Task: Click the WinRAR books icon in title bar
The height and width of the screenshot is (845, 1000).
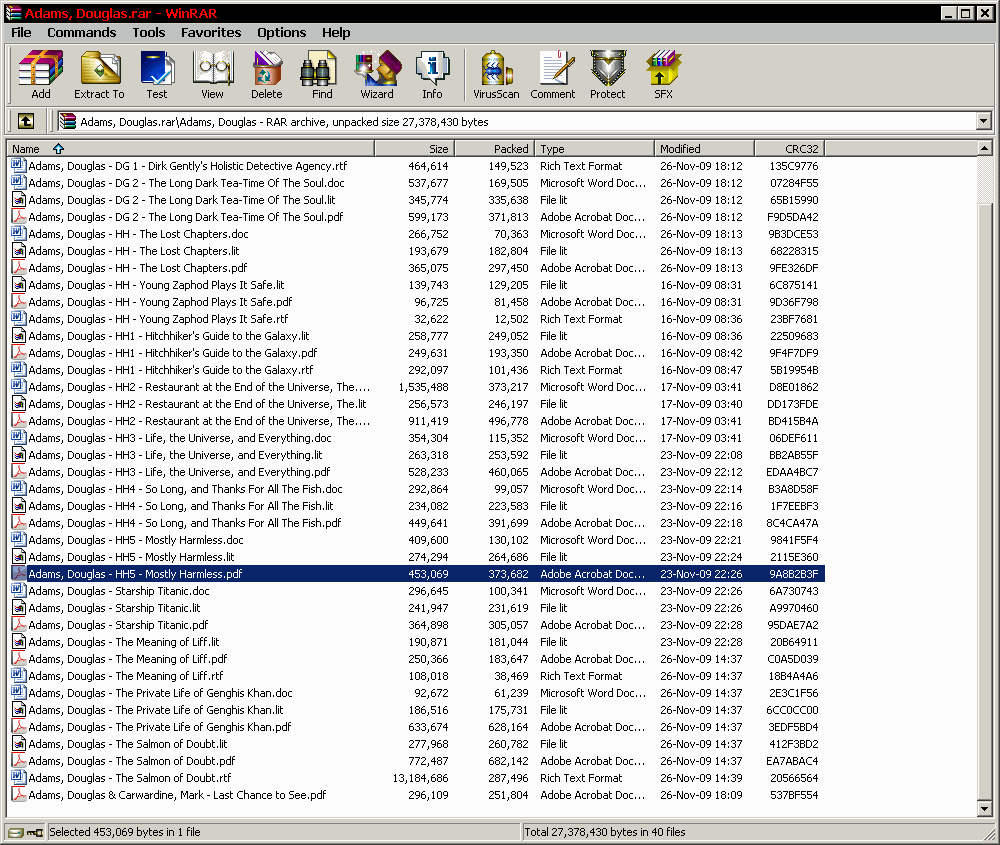Action: [x=13, y=13]
